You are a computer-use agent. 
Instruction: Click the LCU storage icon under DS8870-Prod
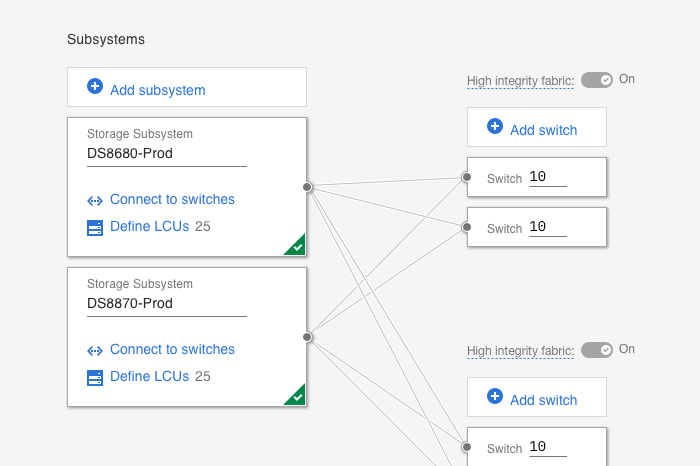(x=95, y=378)
